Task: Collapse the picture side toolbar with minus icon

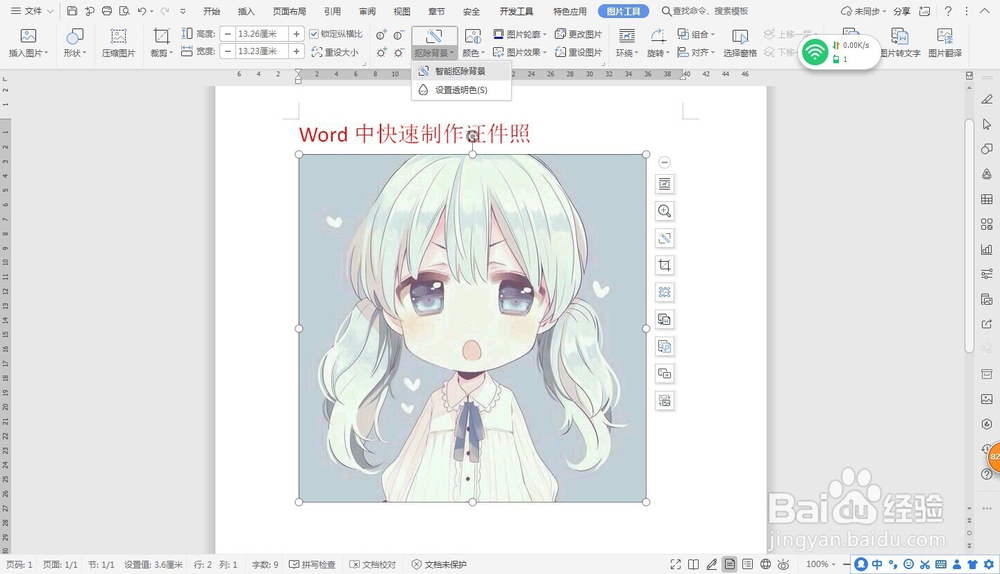Action: (x=665, y=163)
